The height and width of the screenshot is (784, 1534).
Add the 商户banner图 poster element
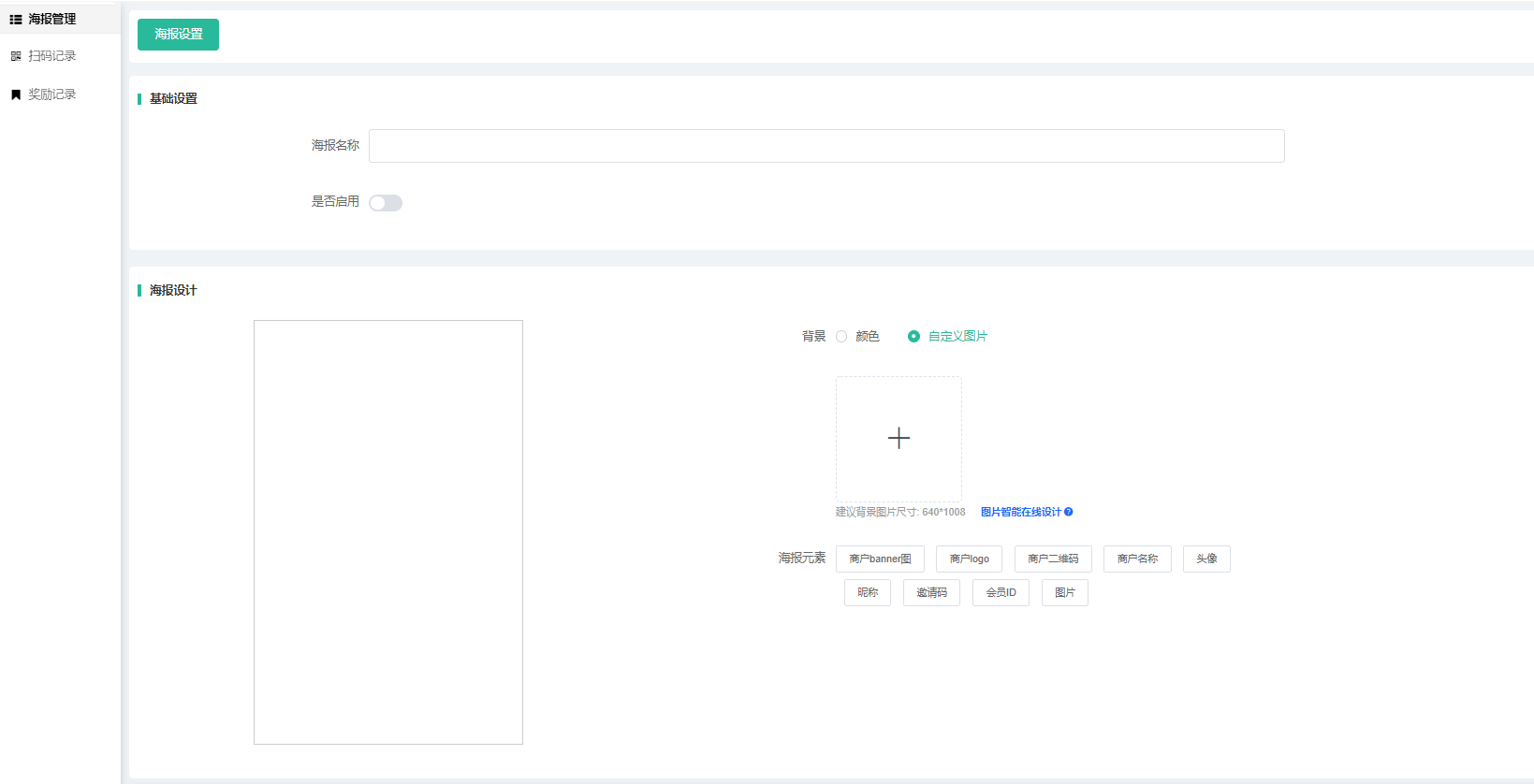(880, 559)
